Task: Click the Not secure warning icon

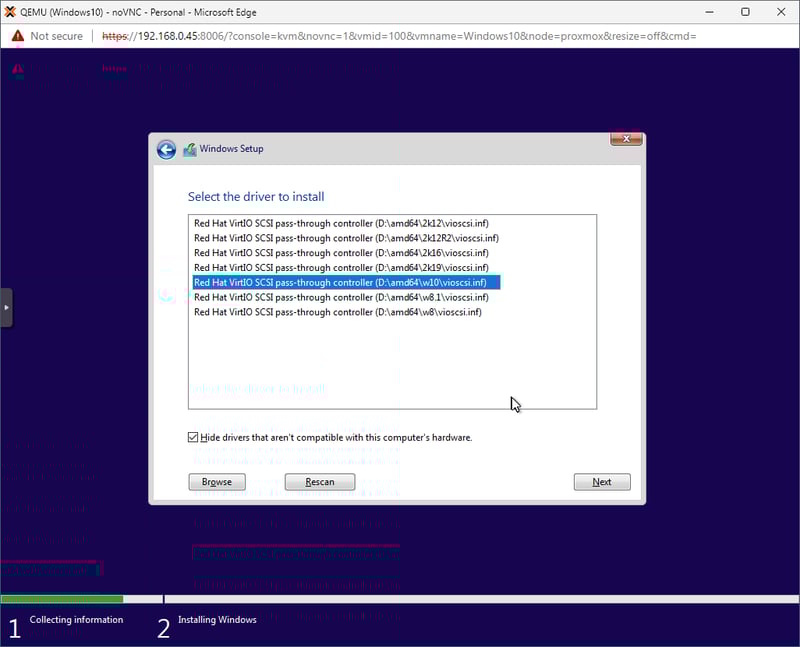Action: point(17,36)
